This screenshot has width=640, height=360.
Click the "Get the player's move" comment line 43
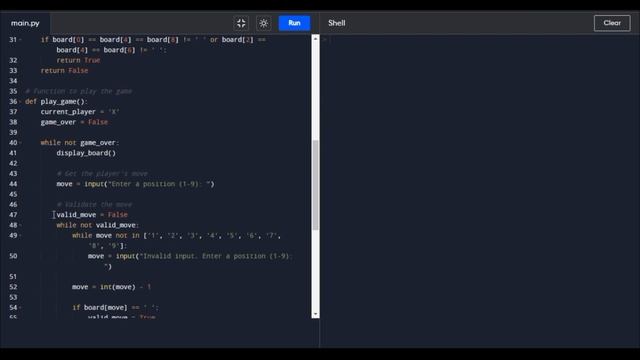(102, 173)
